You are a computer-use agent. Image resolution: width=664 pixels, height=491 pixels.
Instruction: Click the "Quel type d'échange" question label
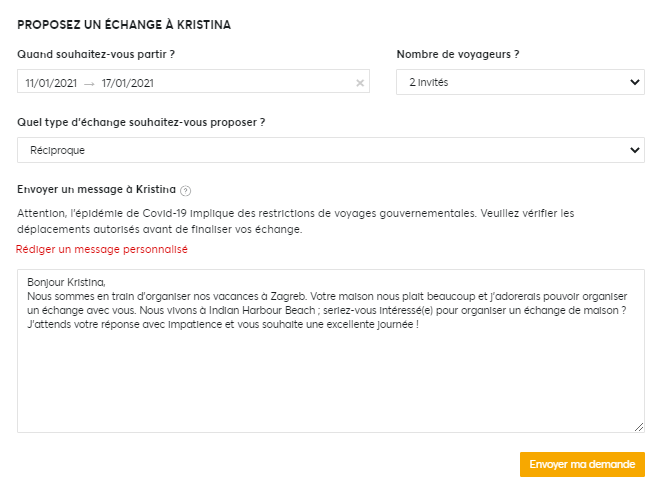[141, 122]
